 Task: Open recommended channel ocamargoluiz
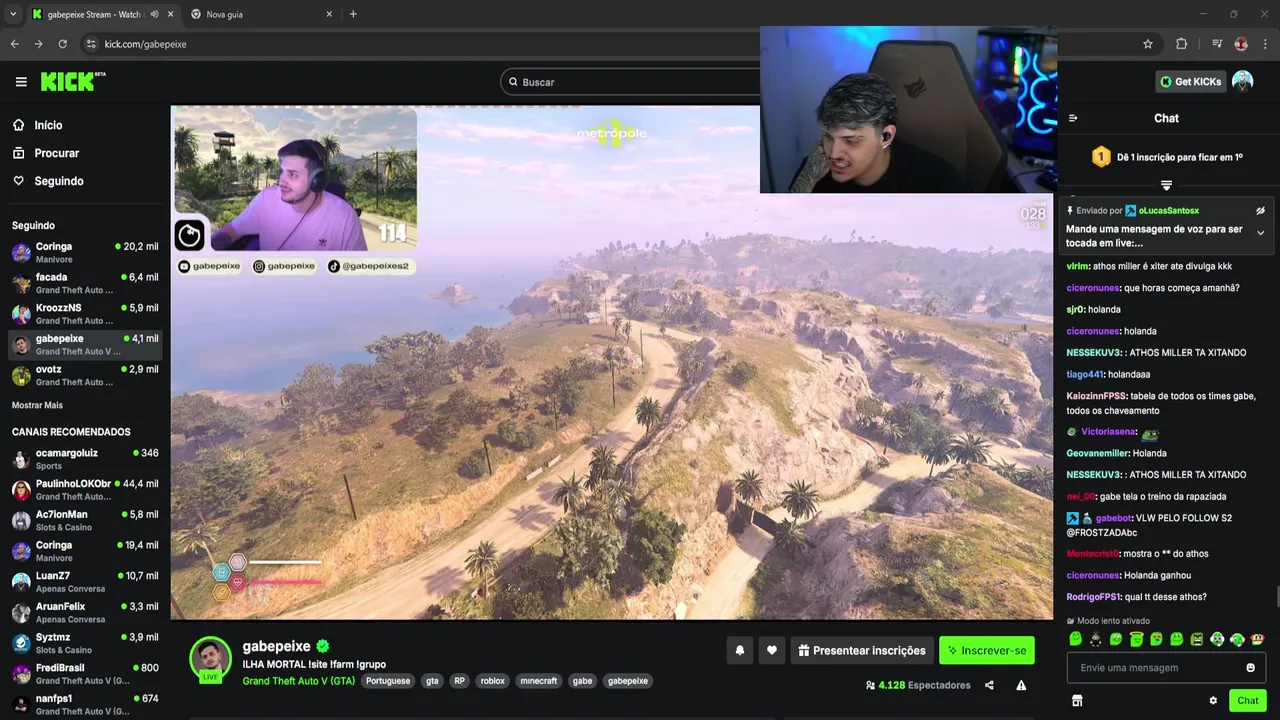pyautogui.click(x=84, y=459)
